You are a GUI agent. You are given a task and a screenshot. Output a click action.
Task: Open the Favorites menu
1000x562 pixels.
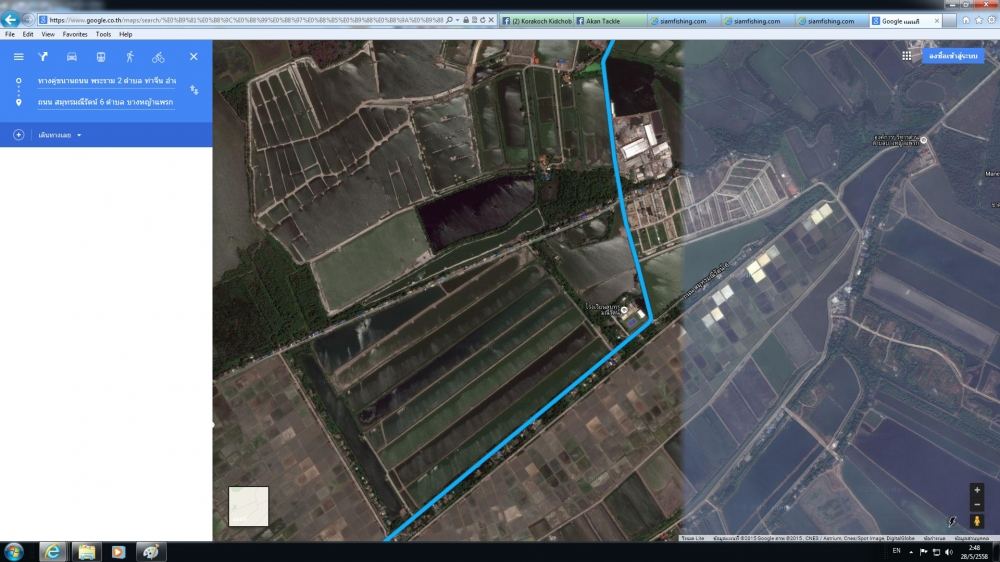(75, 34)
